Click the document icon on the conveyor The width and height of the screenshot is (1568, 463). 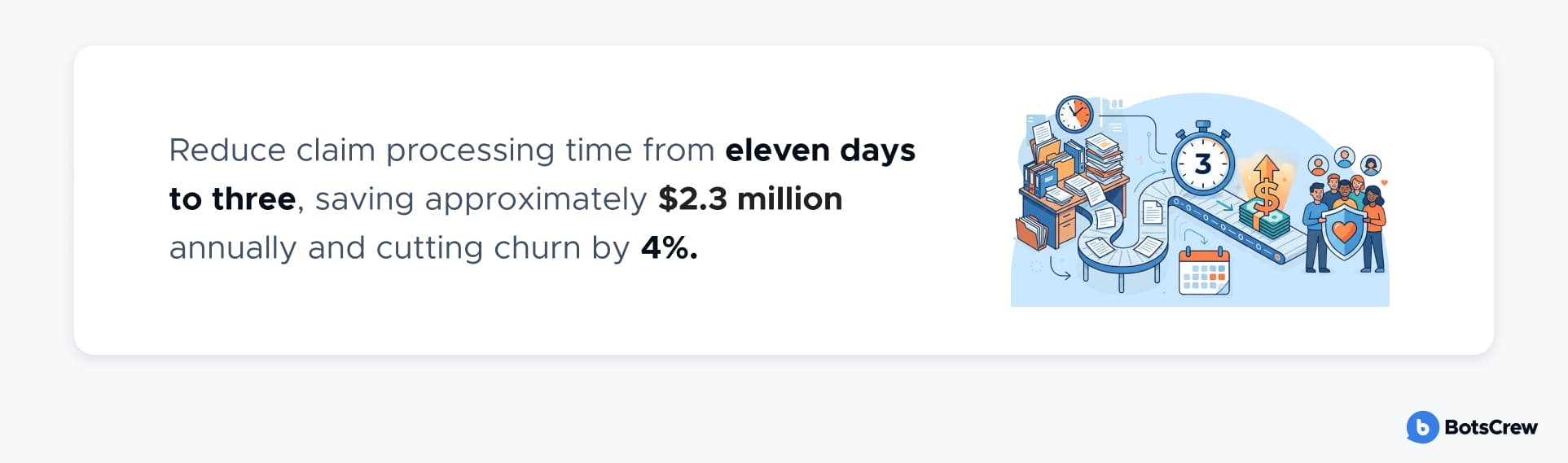[x=1153, y=213]
